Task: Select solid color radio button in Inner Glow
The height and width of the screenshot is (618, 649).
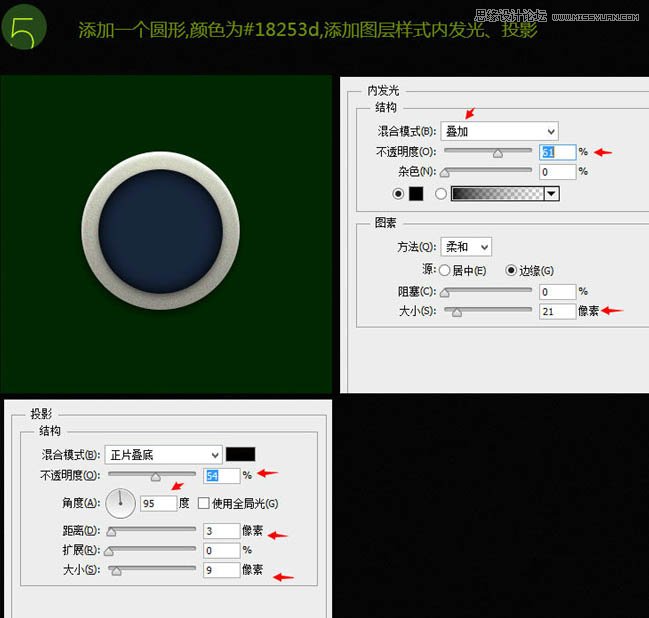Action: tap(398, 193)
